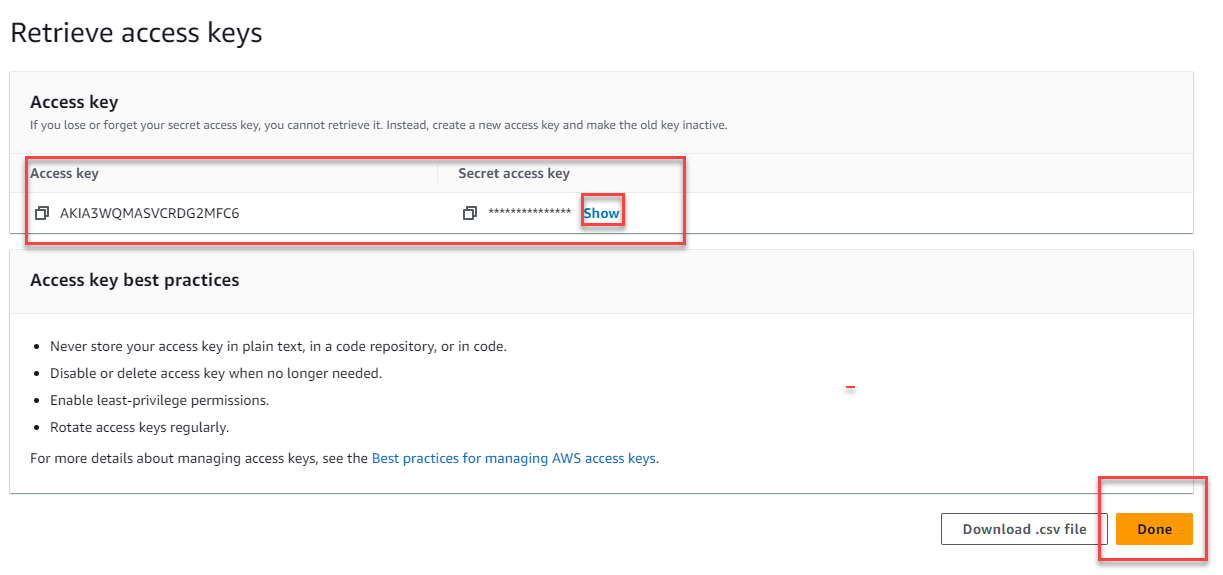Click the "Rotate access keys regularly" bullet

[x=139, y=427]
